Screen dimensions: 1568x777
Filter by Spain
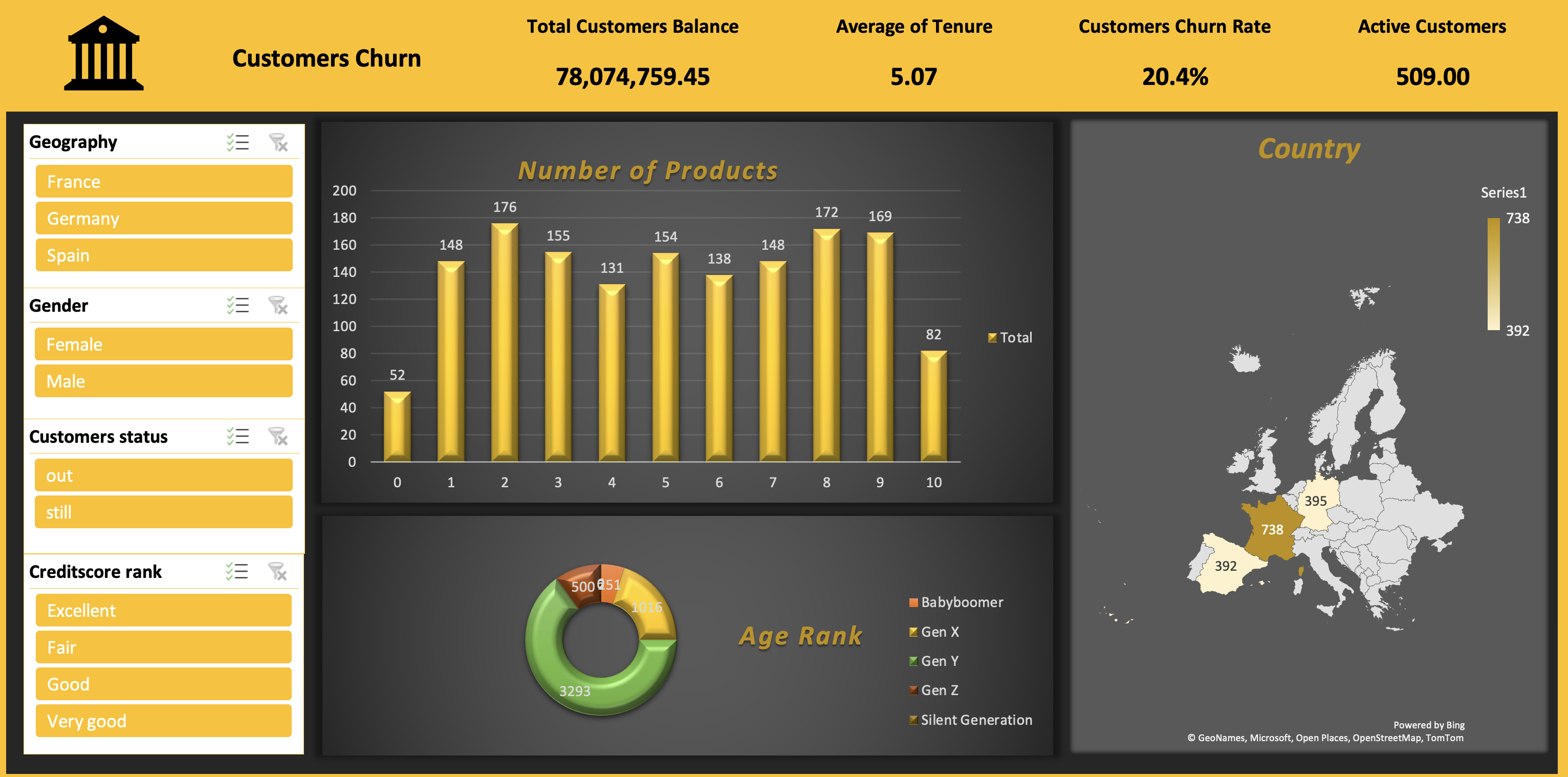tap(164, 255)
